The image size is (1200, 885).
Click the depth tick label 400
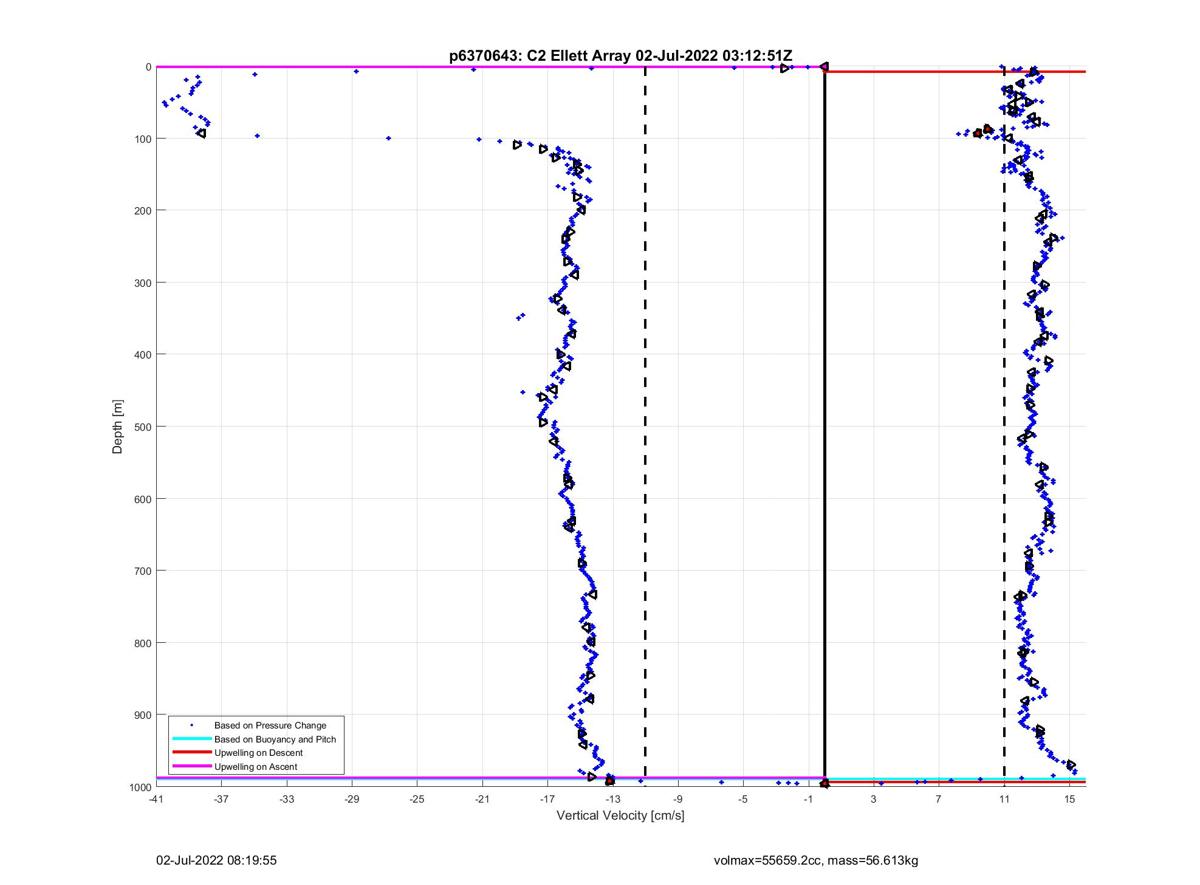pos(141,355)
